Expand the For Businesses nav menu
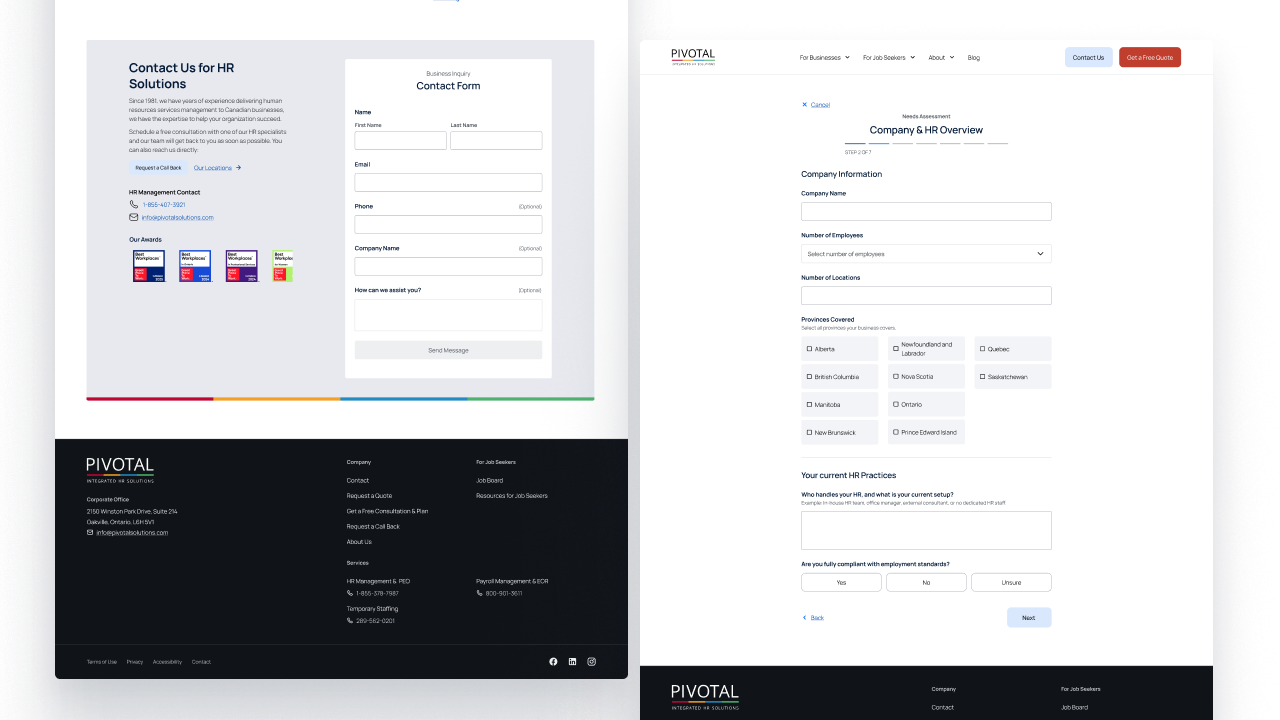1280x720 pixels. pos(824,58)
